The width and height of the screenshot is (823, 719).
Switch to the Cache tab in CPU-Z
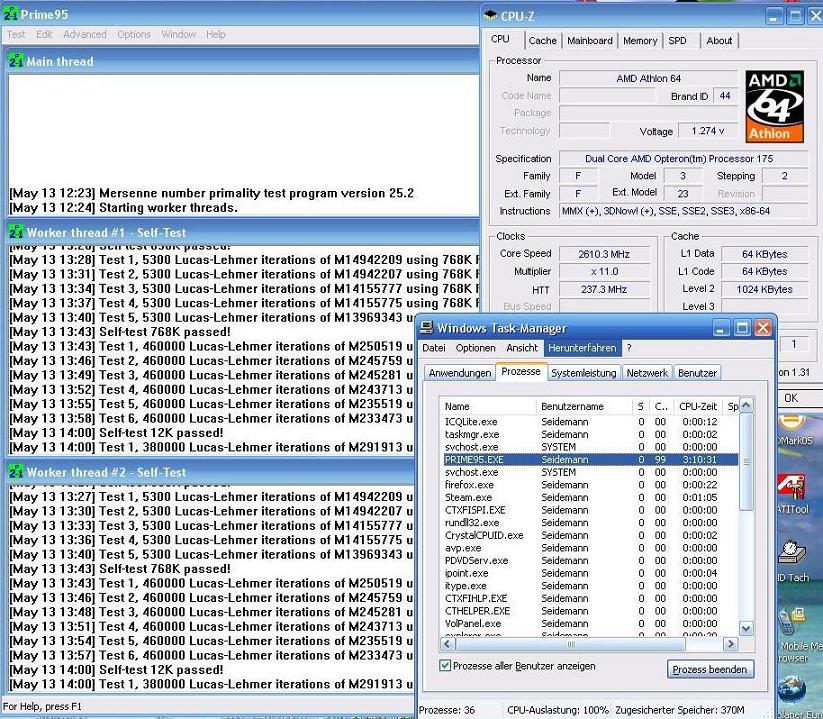(542, 40)
